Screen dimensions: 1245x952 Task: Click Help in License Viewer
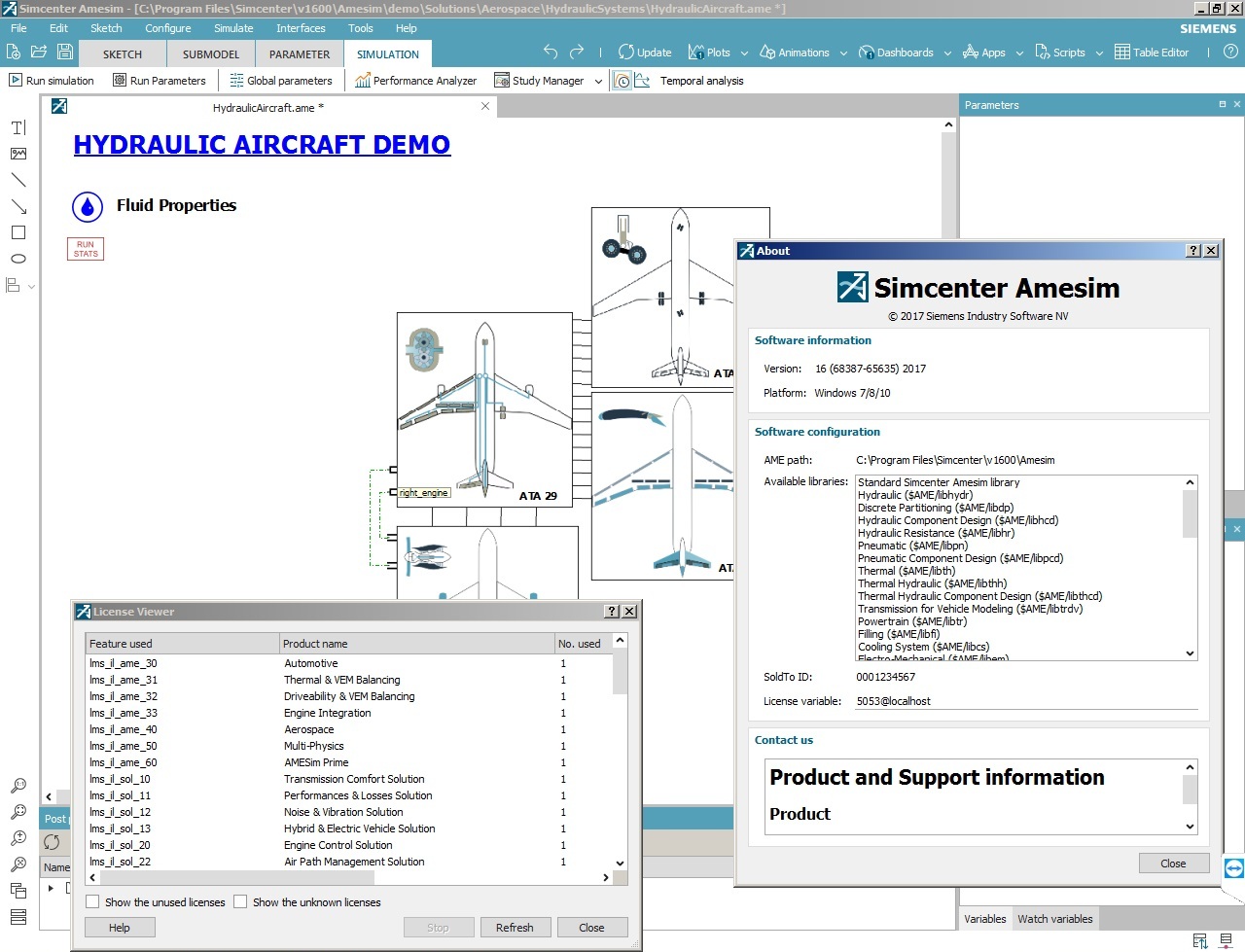[x=120, y=928]
